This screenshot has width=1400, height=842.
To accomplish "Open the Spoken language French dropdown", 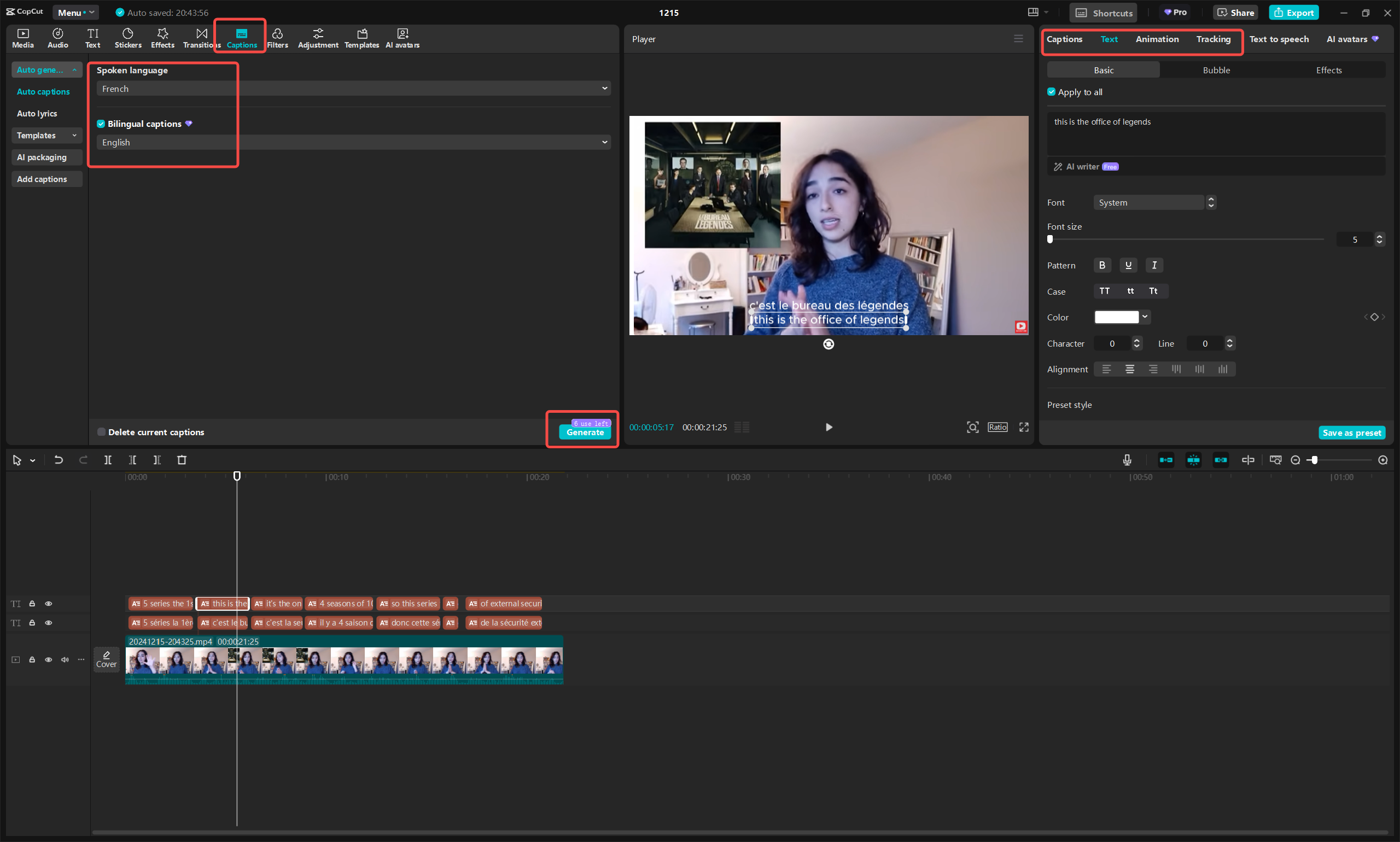I will tap(353, 89).
